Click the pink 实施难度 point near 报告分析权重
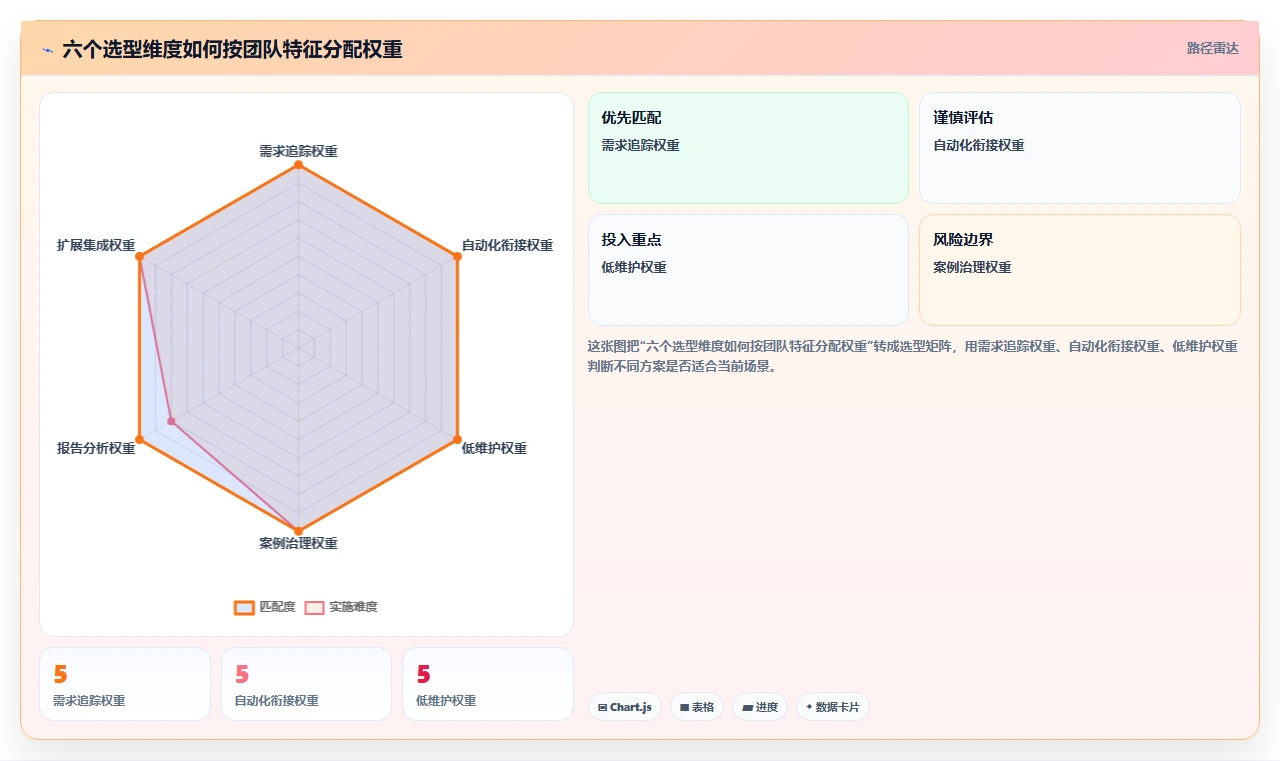Screen dimensions: 1280x761 click(x=172, y=421)
